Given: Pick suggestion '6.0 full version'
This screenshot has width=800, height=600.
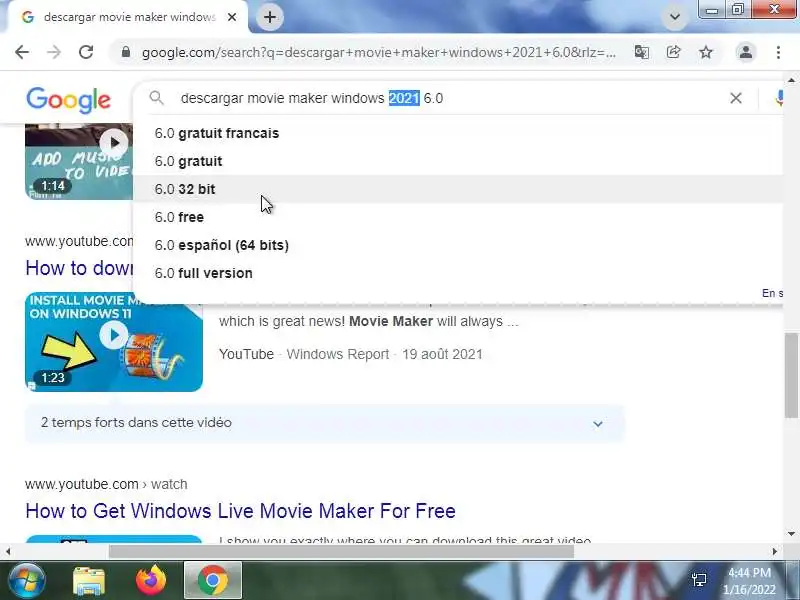Looking at the screenshot, I should 458,273.
